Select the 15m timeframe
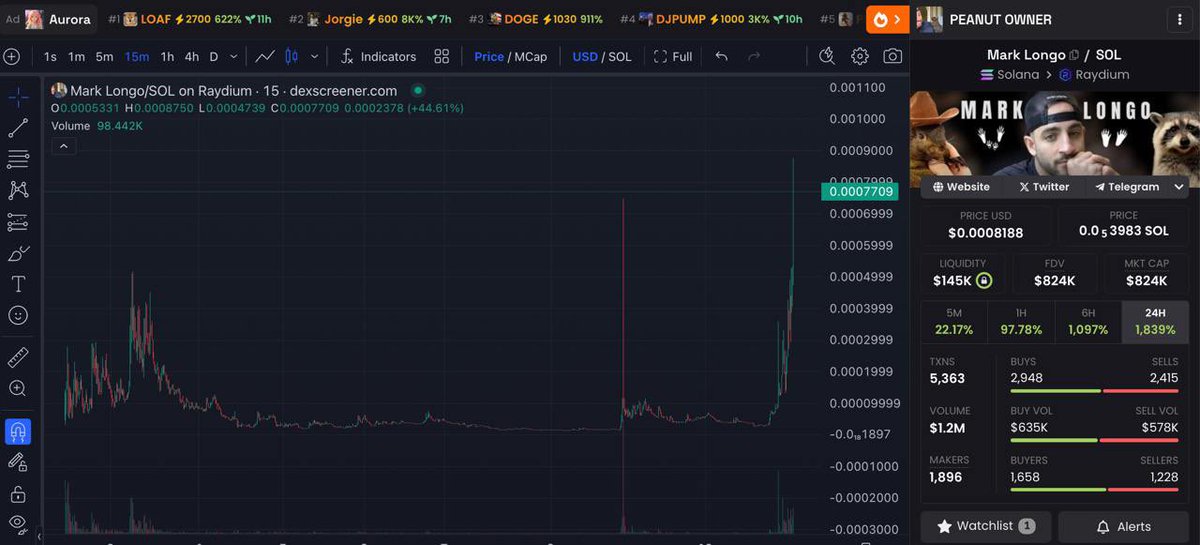1200x545 pixels. 137,57
